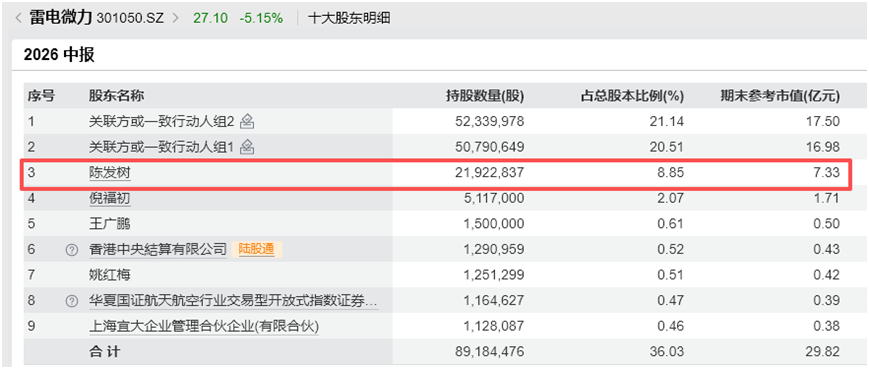This screenshot has height=369, width=869.
Task: Open the detail icon beside 关联方或一致行动人组2
Action: 247,121
